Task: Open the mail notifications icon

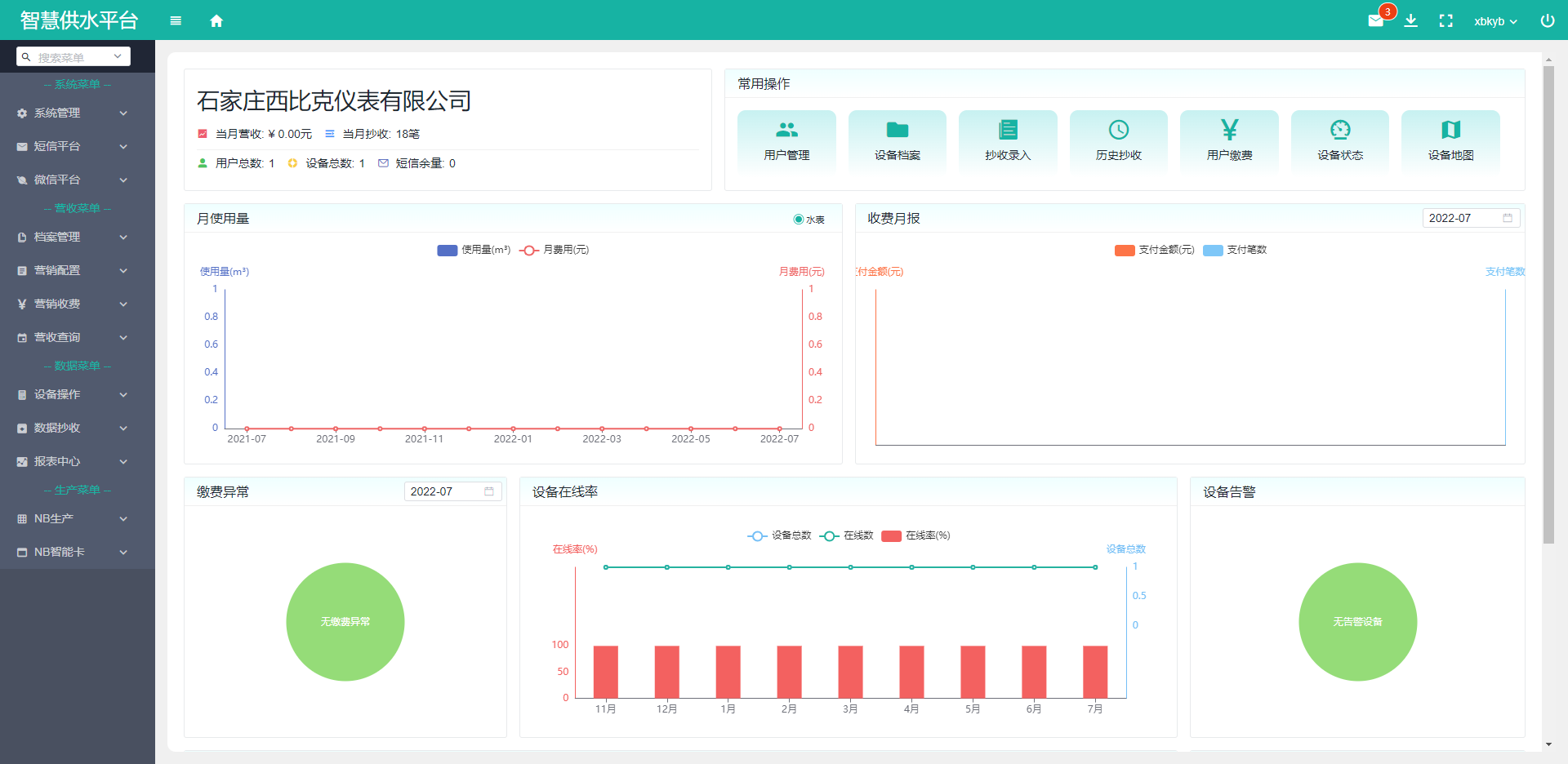Action: [x=1376, y=21]
